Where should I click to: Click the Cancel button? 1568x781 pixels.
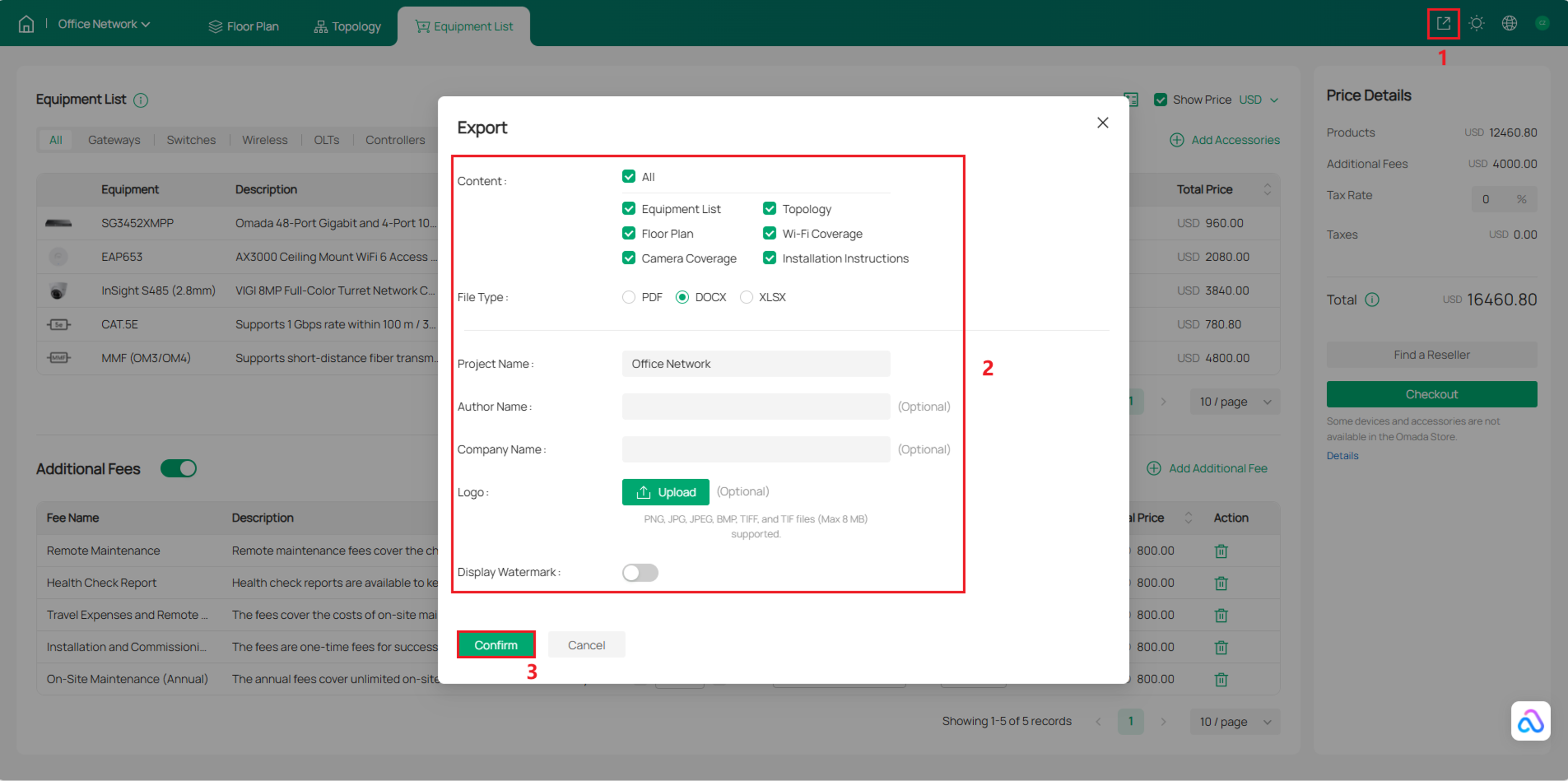point(586,645)
